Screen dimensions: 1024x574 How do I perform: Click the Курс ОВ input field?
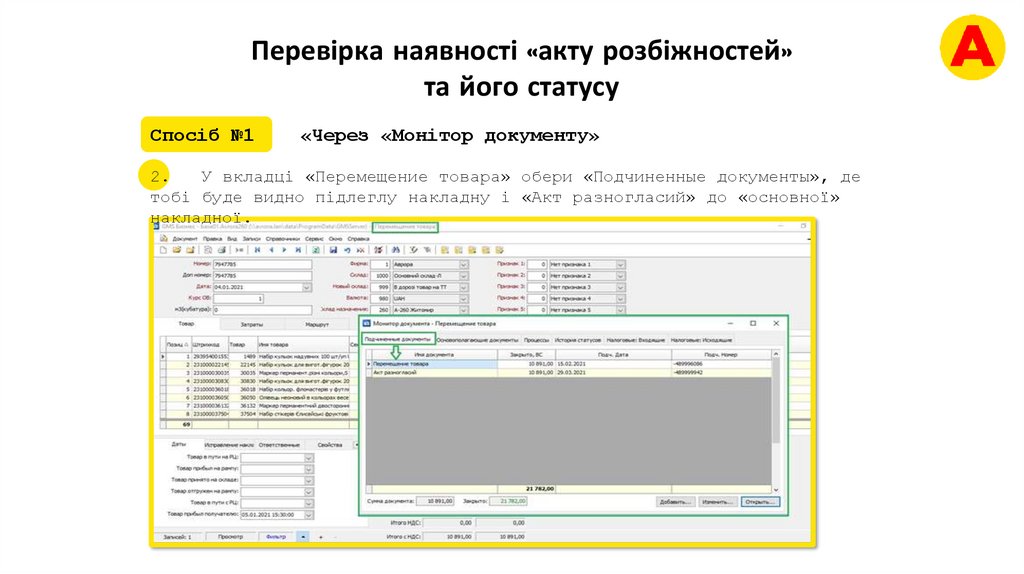pyautogui.click(x=238, y=298)
